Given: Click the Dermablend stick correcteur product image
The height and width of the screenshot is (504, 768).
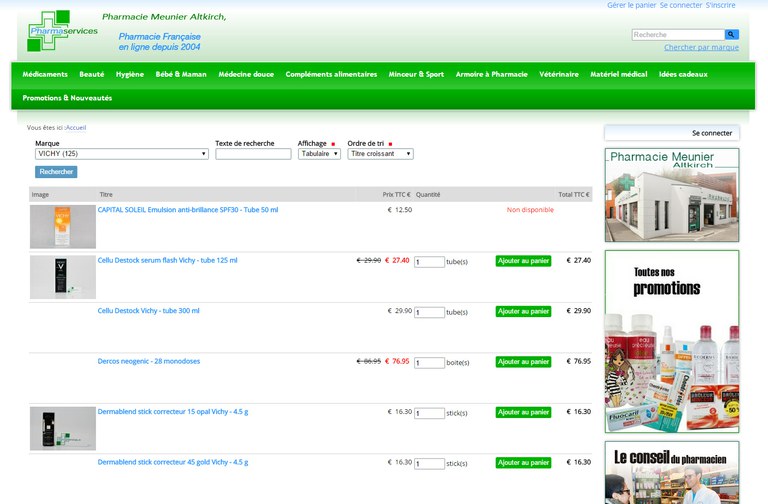Looking at the screenshot, I should (x=63, y=428).
